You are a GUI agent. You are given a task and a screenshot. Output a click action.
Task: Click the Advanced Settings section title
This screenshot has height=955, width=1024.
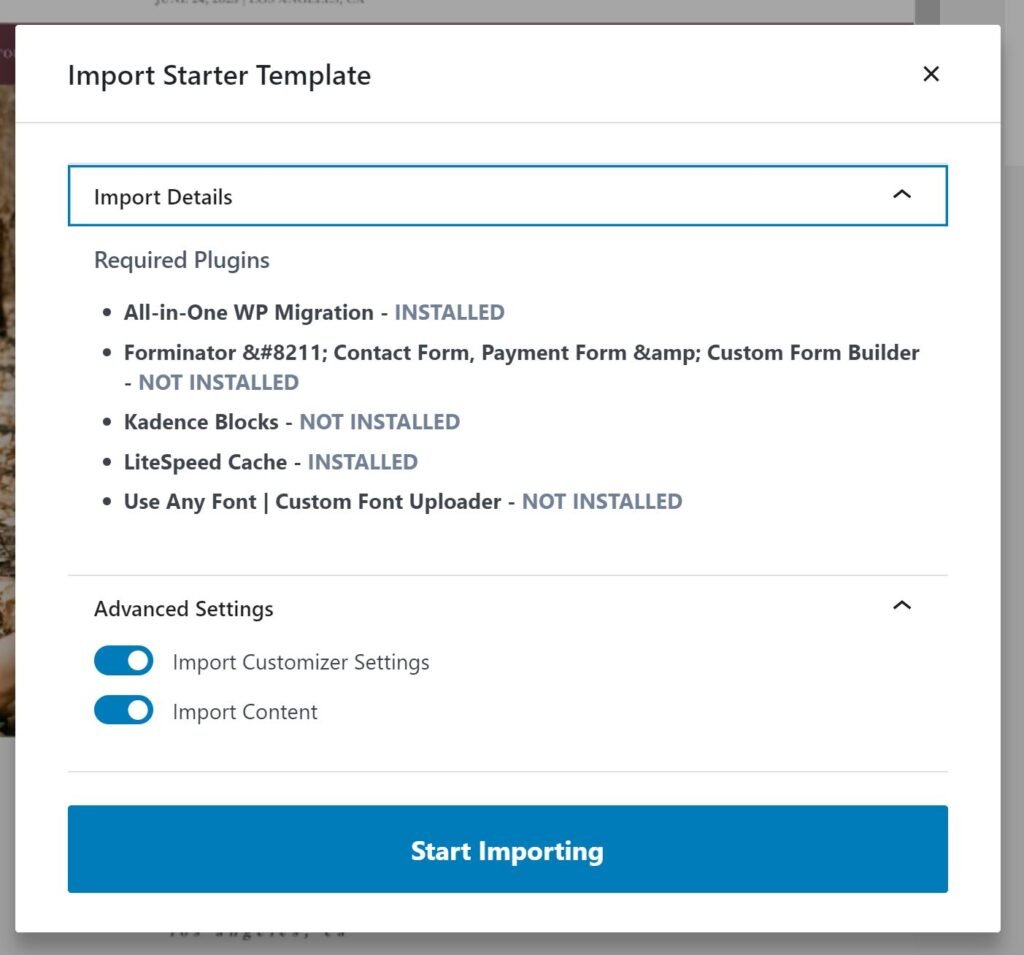point(183,608)
